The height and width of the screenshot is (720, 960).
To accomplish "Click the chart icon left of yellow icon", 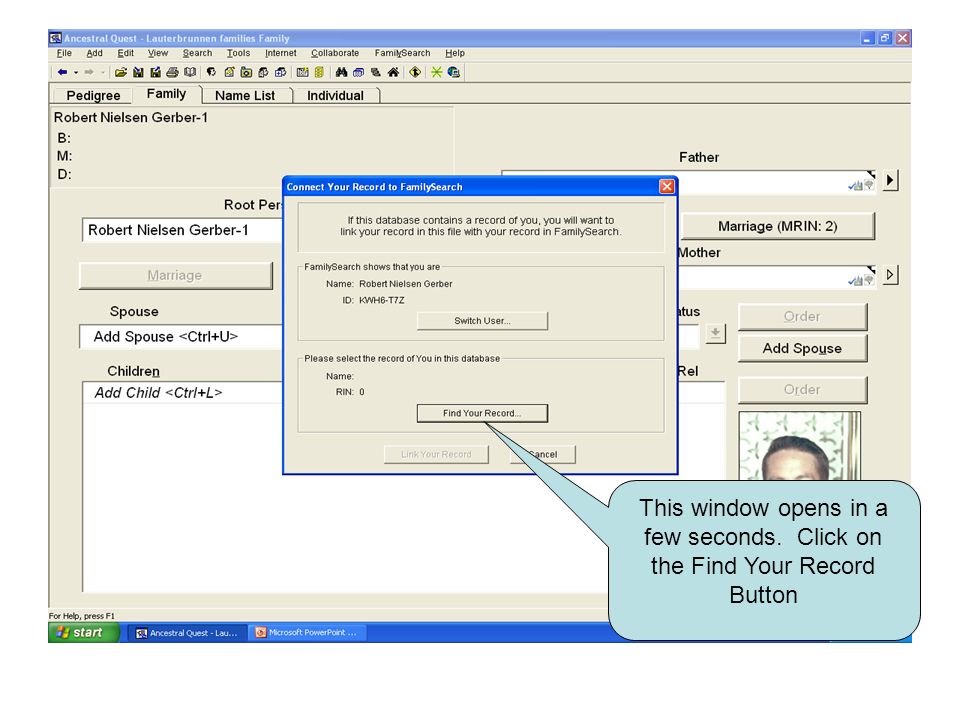I will [302, 72].
